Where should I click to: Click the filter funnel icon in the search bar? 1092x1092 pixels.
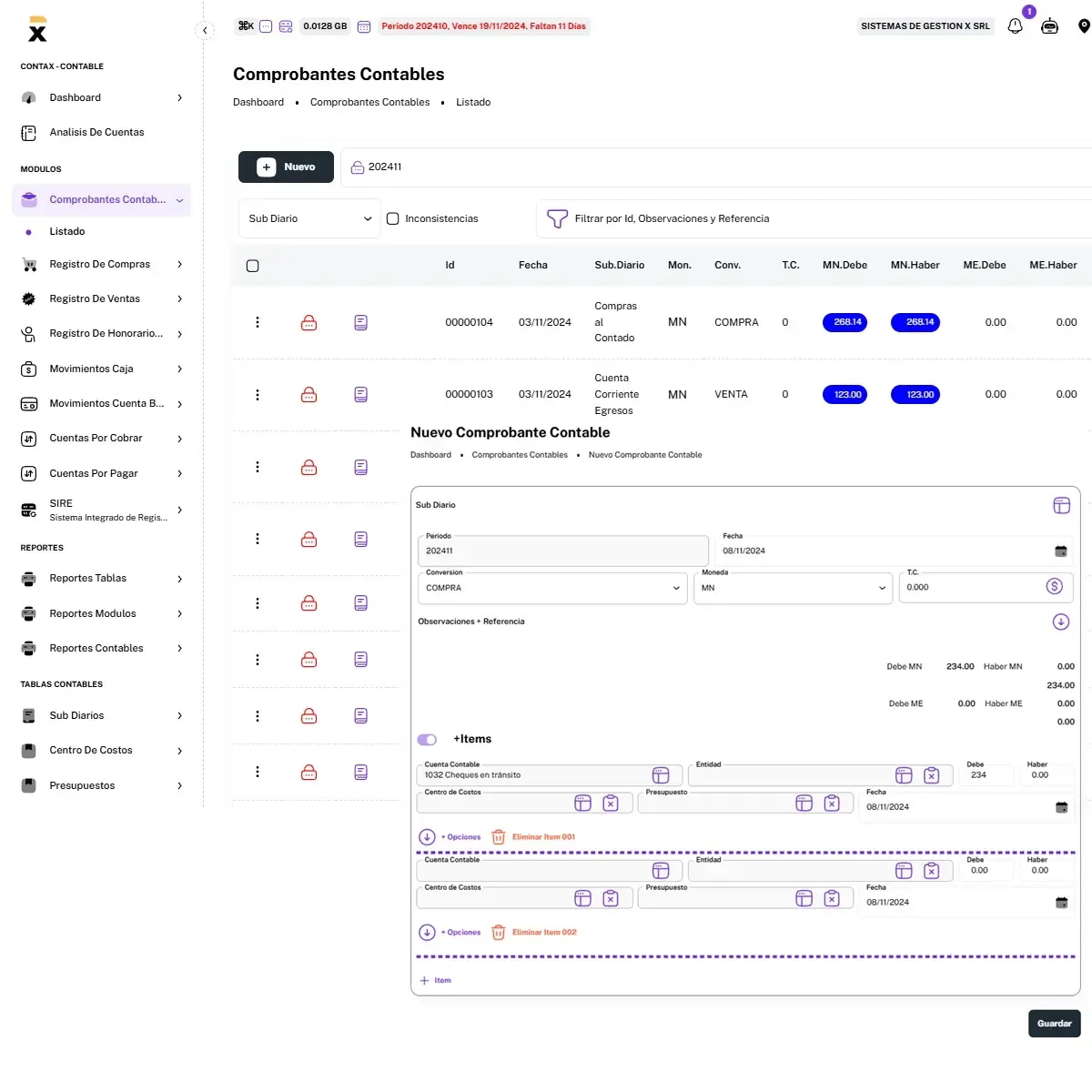click(x=556, y=218)
